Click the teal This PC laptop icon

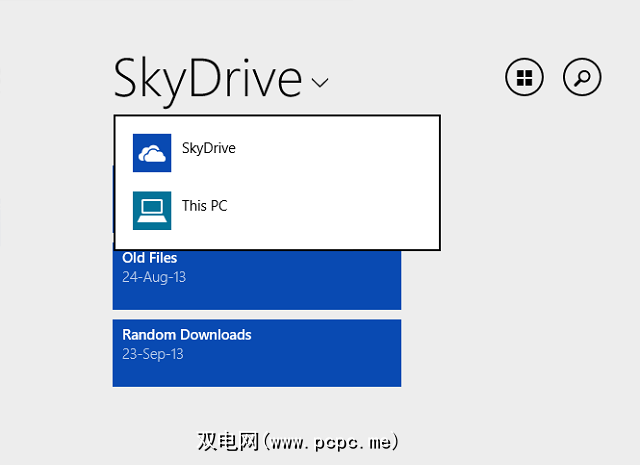click(152, 210)
